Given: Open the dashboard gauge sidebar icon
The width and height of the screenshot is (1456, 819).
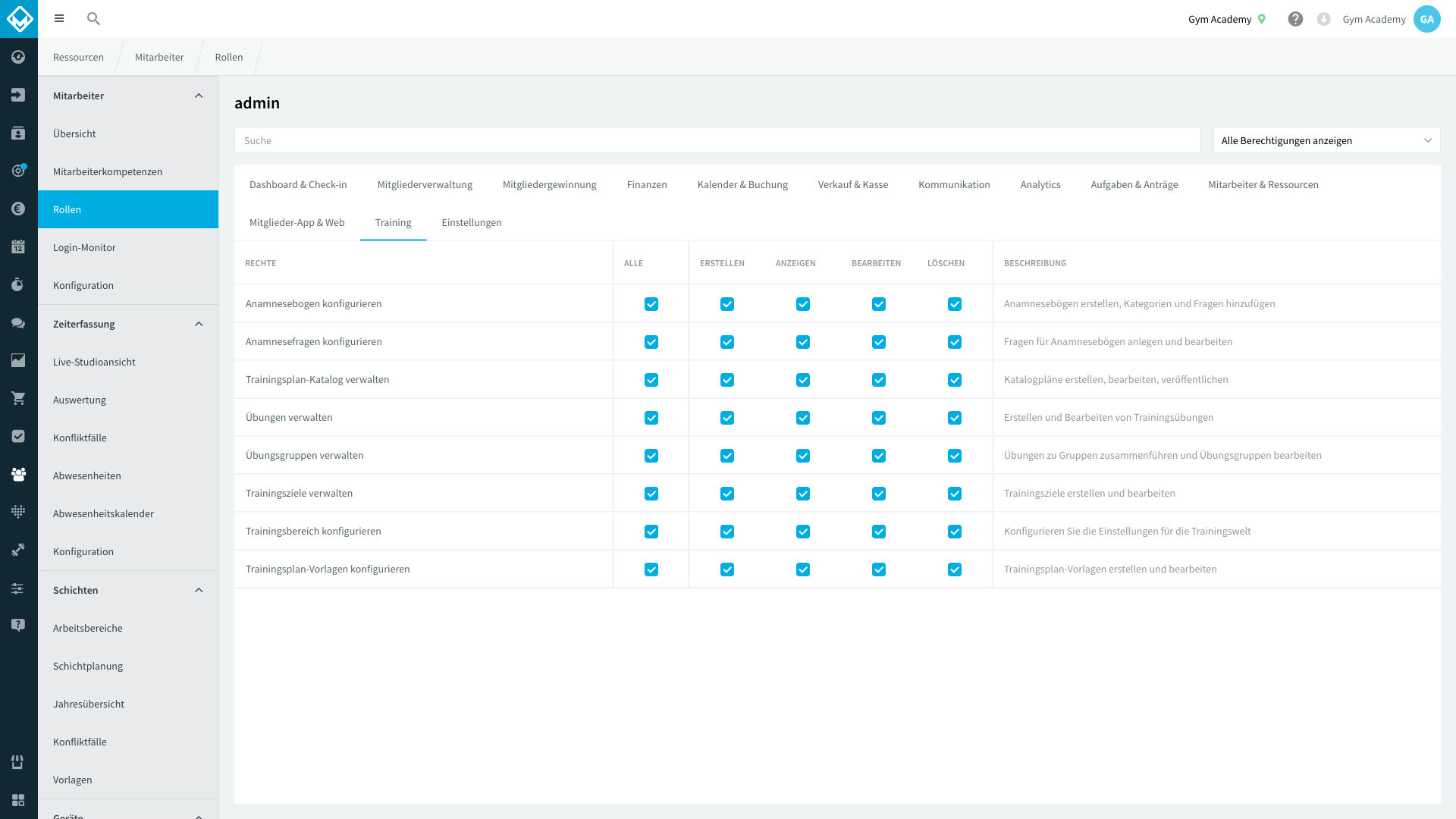Looking at the screenshot, I should 18,57.
